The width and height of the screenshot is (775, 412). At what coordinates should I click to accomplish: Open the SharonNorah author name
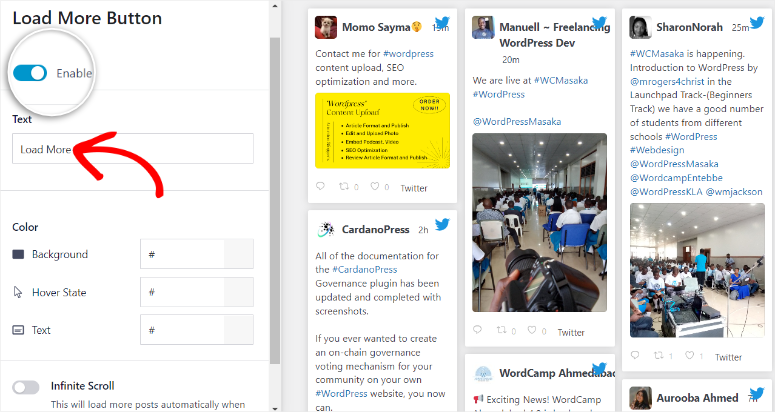[x=689, y=27]
